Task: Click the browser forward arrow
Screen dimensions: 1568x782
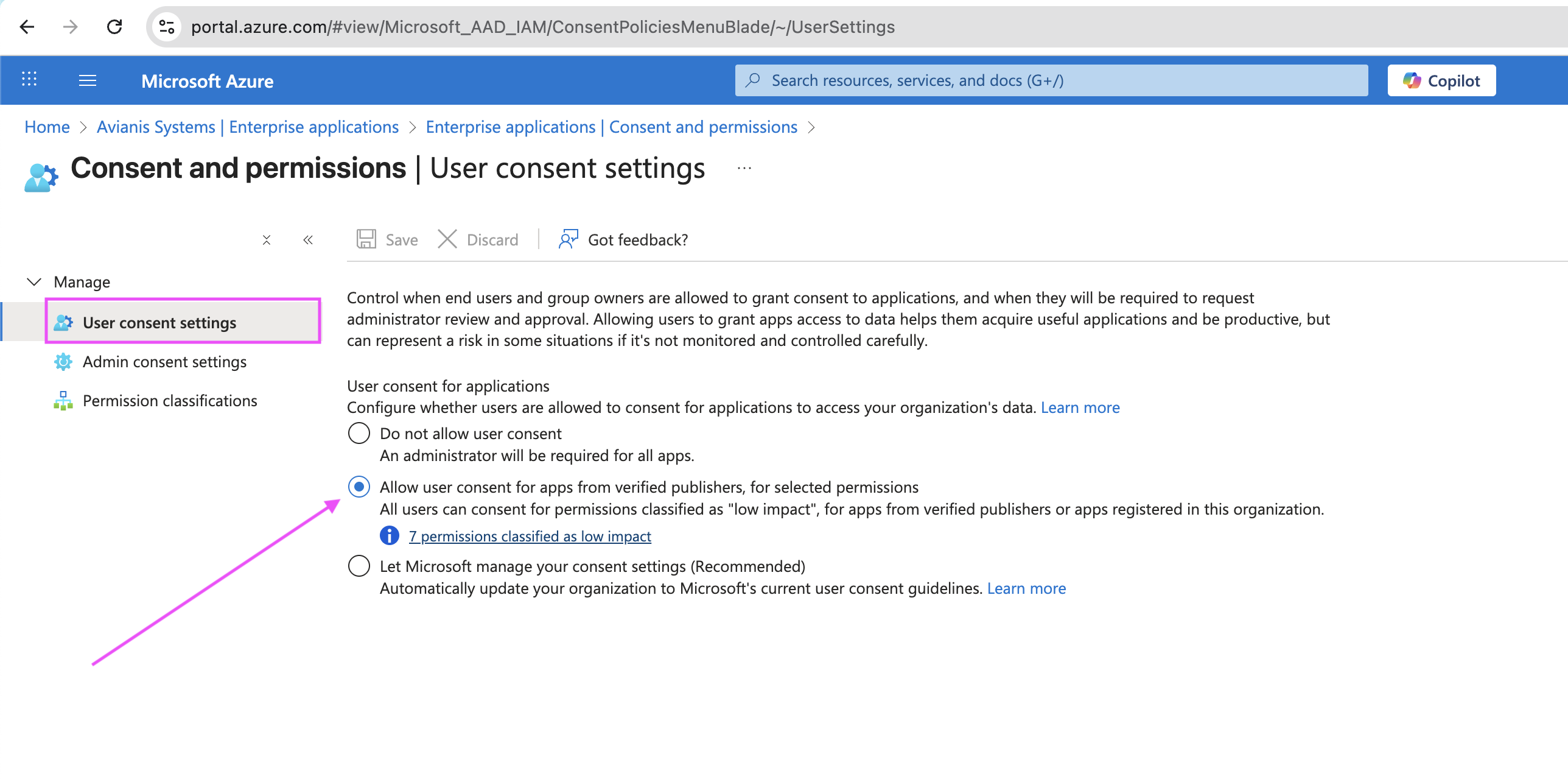Action: click(71, 27)
